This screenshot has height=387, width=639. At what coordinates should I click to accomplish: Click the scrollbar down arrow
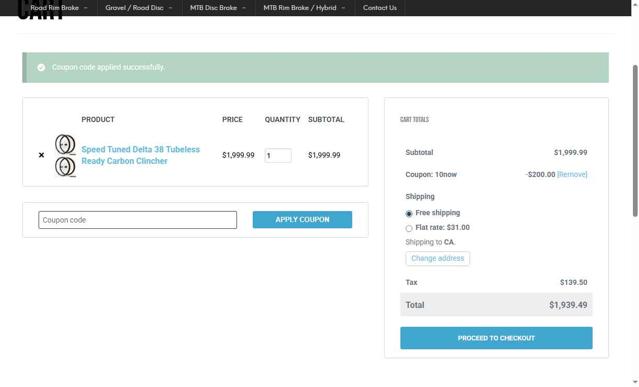coord(635,382)
